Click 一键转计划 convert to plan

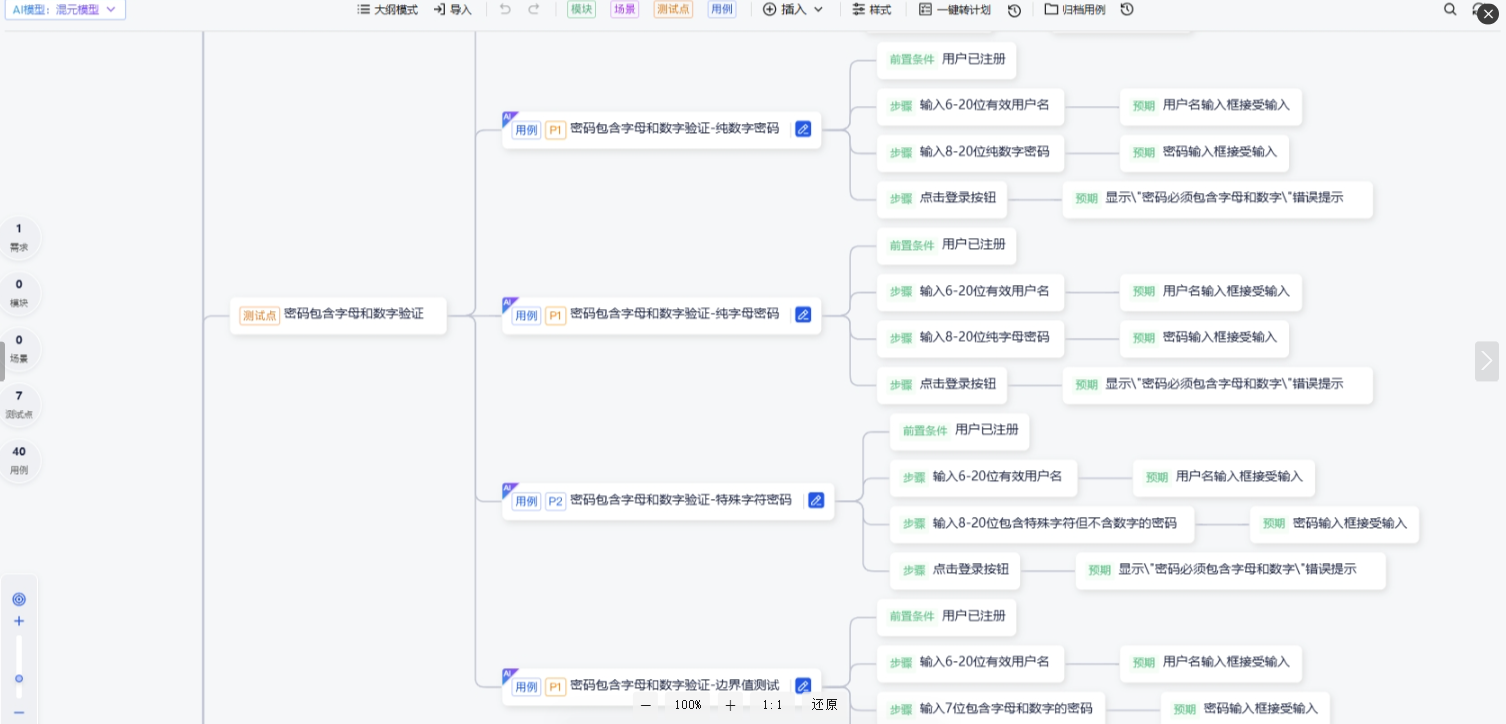[955, 9]
